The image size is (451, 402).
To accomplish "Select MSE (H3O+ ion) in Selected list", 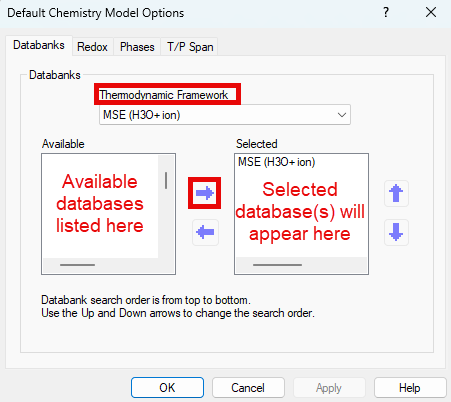I will pyautogui.click(x=277, y=162).
